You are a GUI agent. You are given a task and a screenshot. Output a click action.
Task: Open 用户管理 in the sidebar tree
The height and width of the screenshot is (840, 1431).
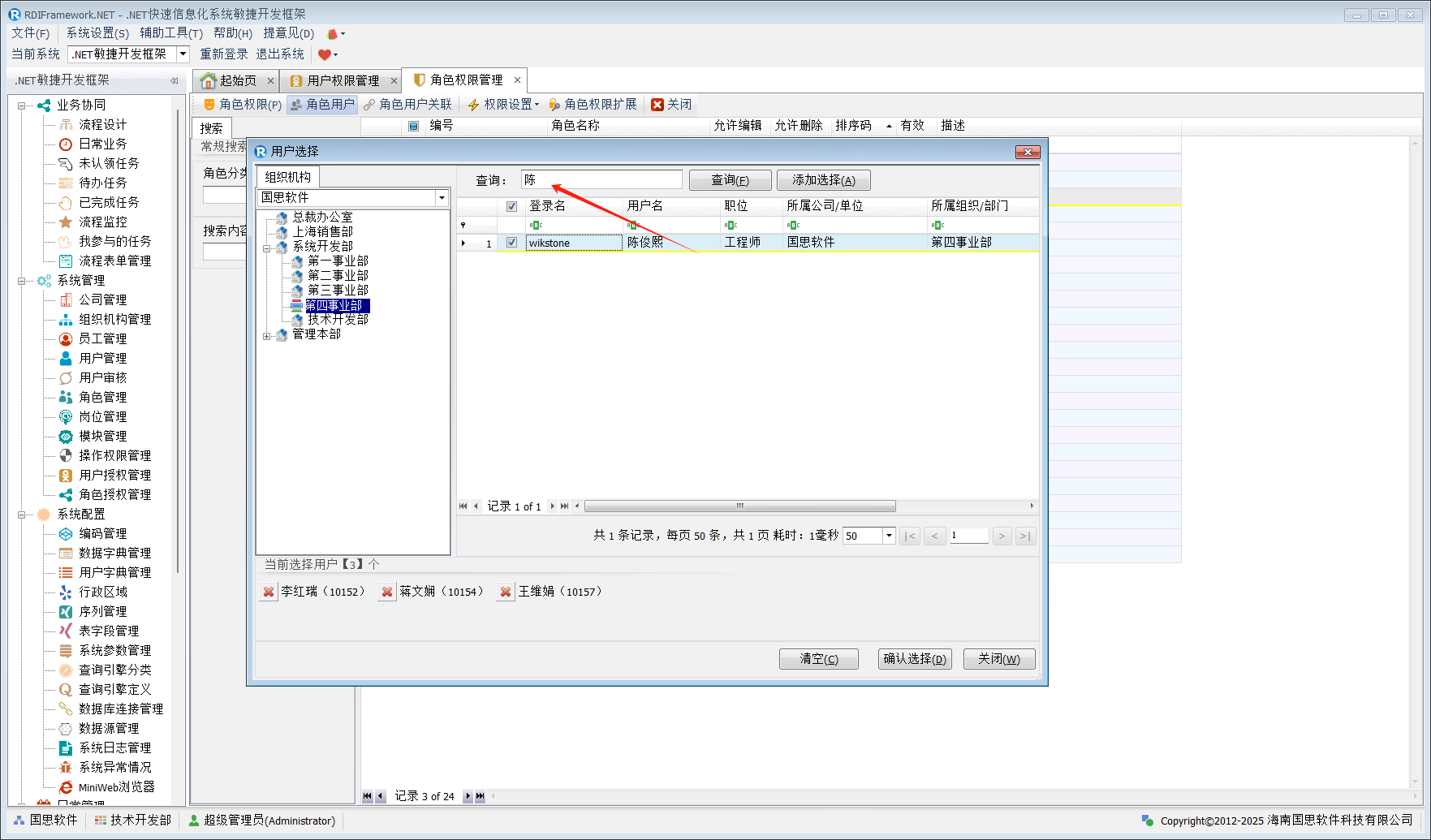(x=102, y=358)
